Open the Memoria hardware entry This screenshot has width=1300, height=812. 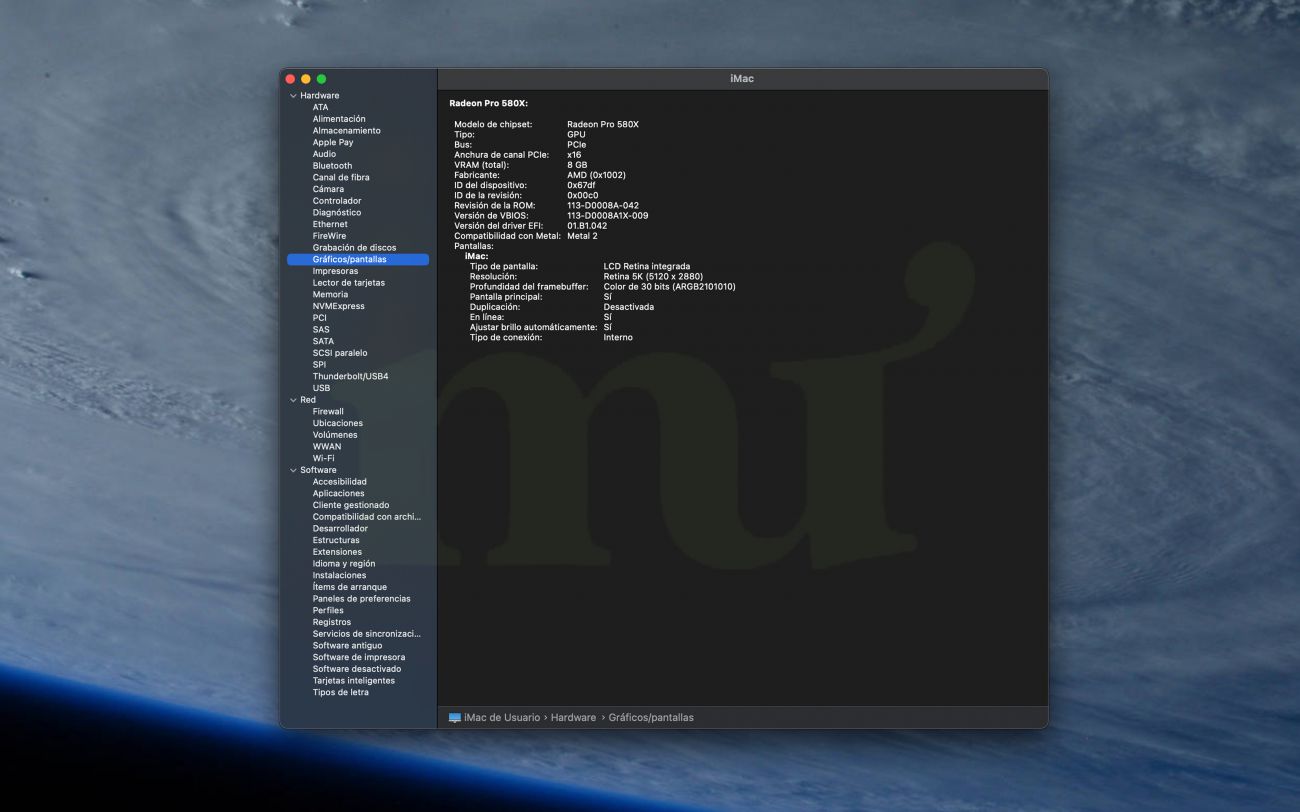click(x=330, y=295)
